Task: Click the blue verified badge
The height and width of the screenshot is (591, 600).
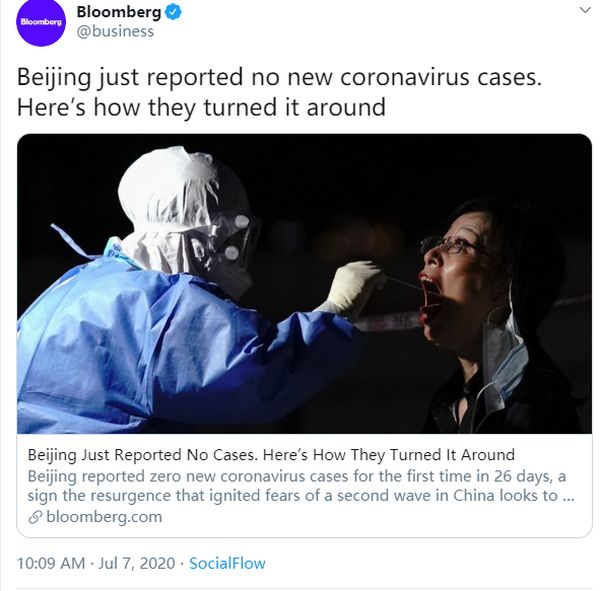Action: (172, 12)
